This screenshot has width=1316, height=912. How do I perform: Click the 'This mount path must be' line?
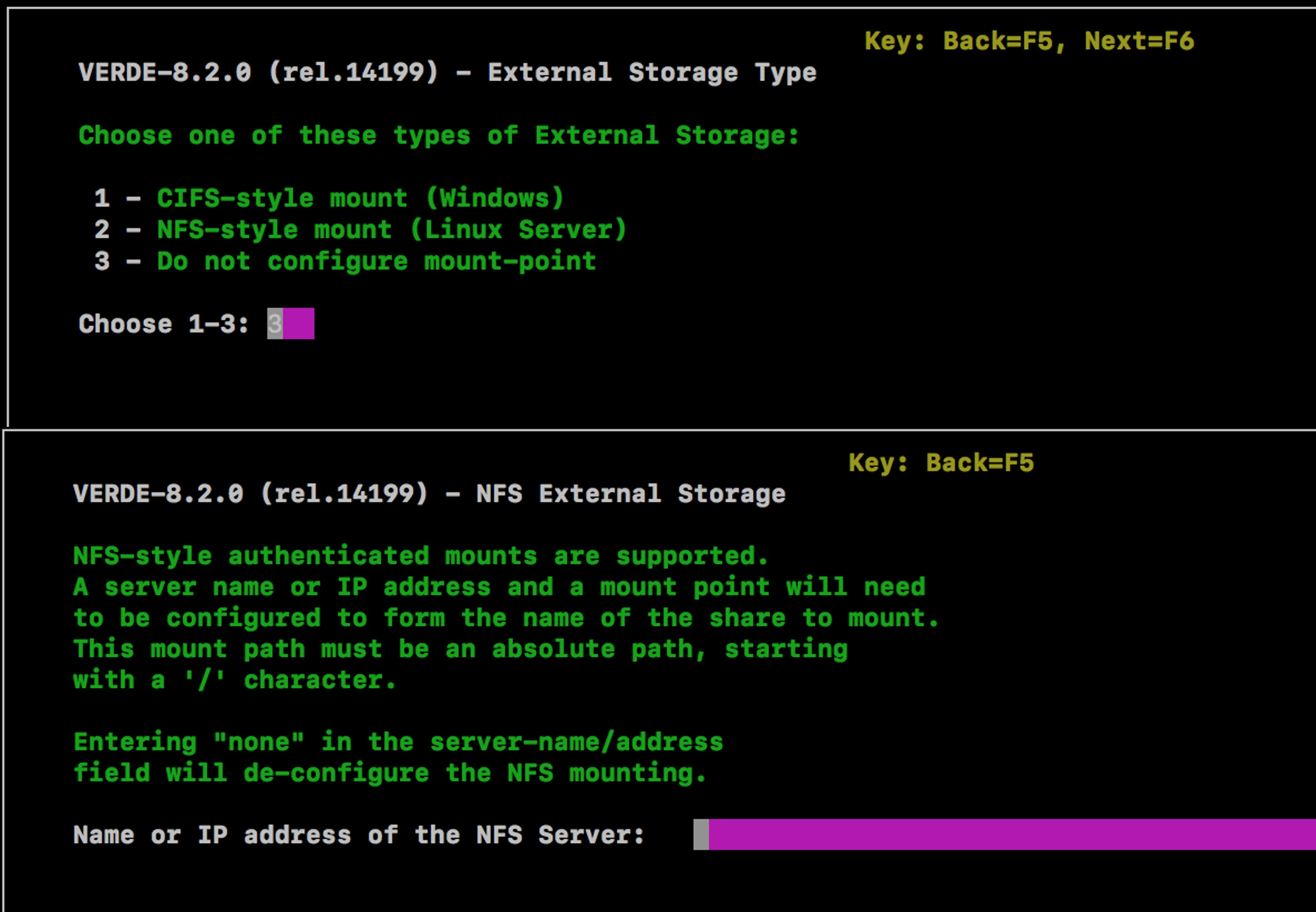coord(461,649)
